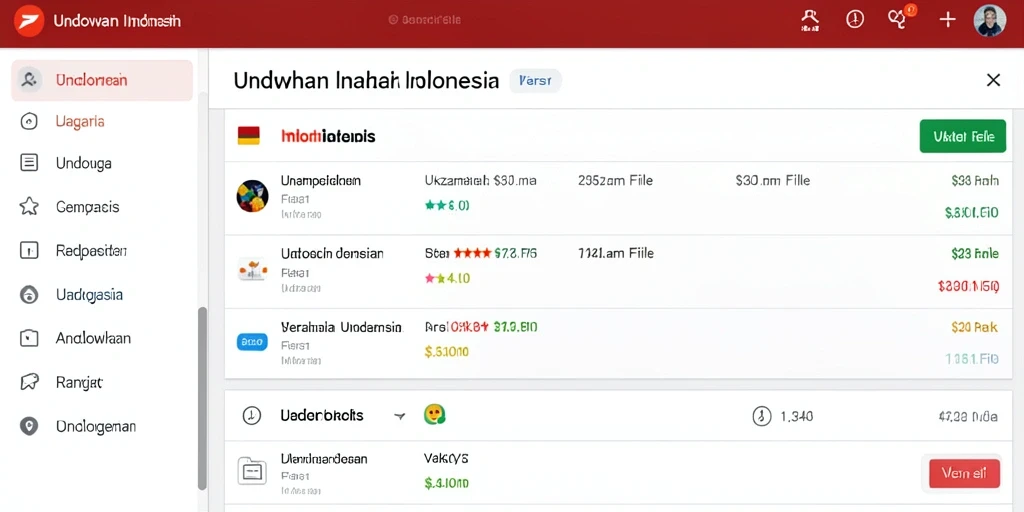Click the red Vem ell button
The image size is (1024, 512).
click(x=965, y=473)
